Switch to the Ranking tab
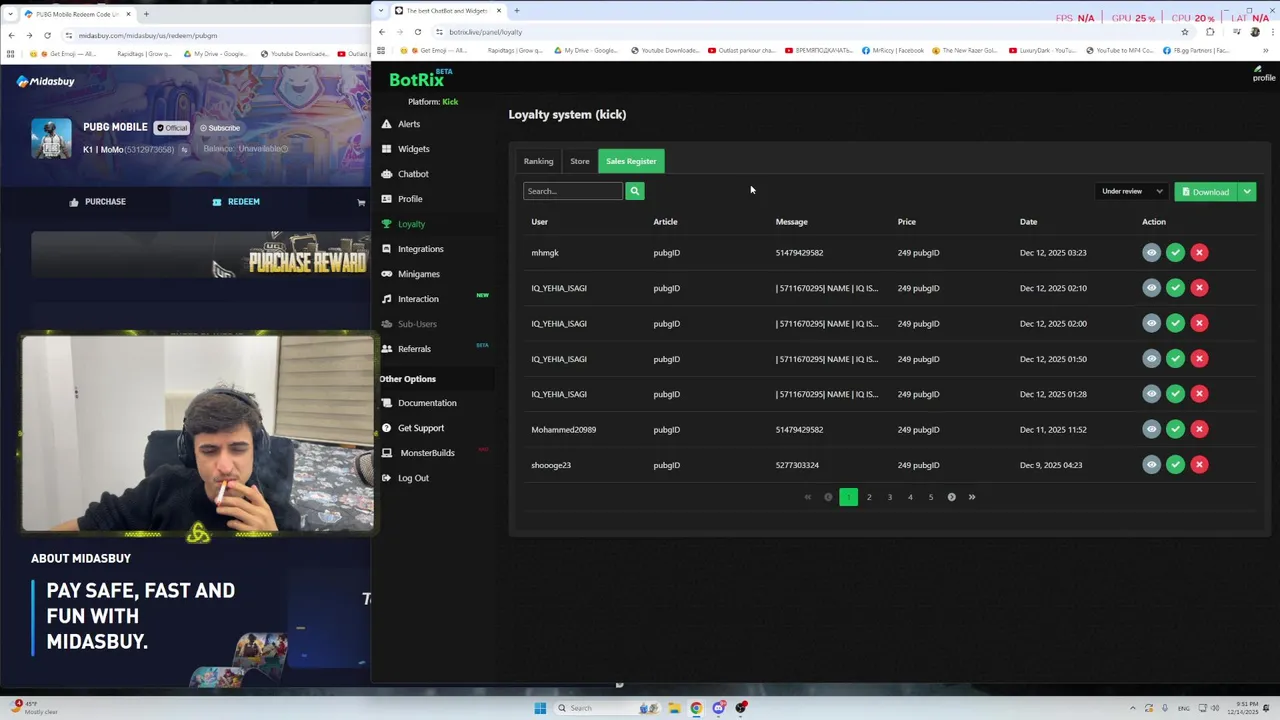Viewport: 1280px width, 720px height. point(538,161)
